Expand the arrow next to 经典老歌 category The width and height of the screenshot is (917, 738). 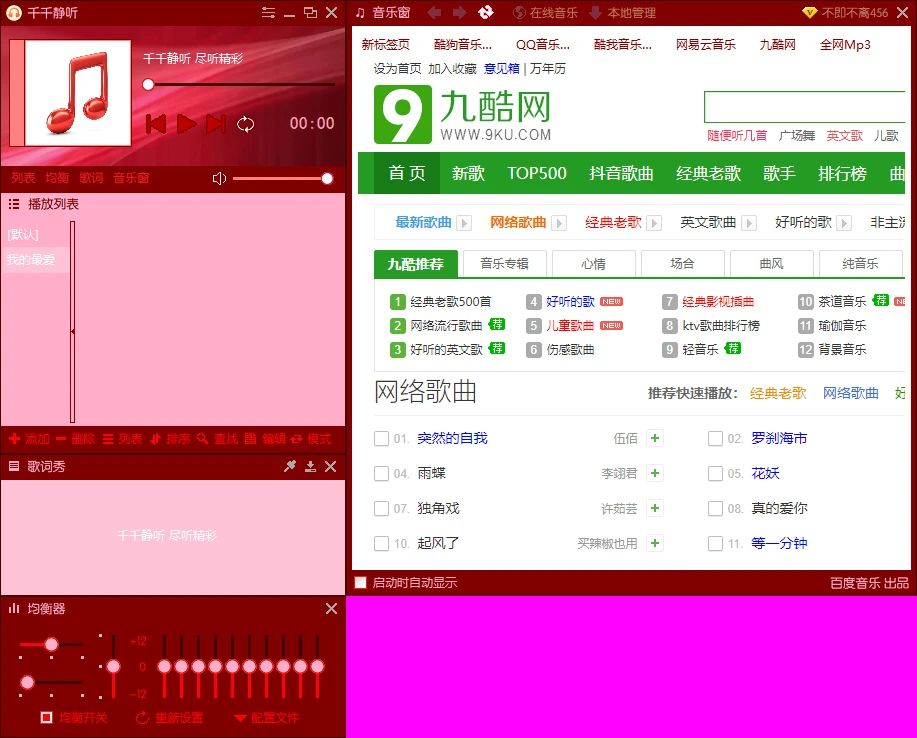coord(654,223)
